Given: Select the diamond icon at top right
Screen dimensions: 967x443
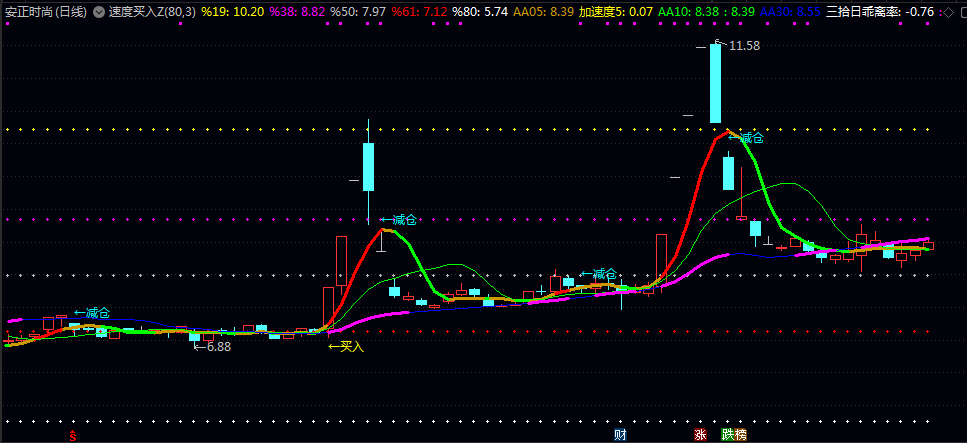Looking at the screenshot, I should pyautogui.click(x=948, y=11).
